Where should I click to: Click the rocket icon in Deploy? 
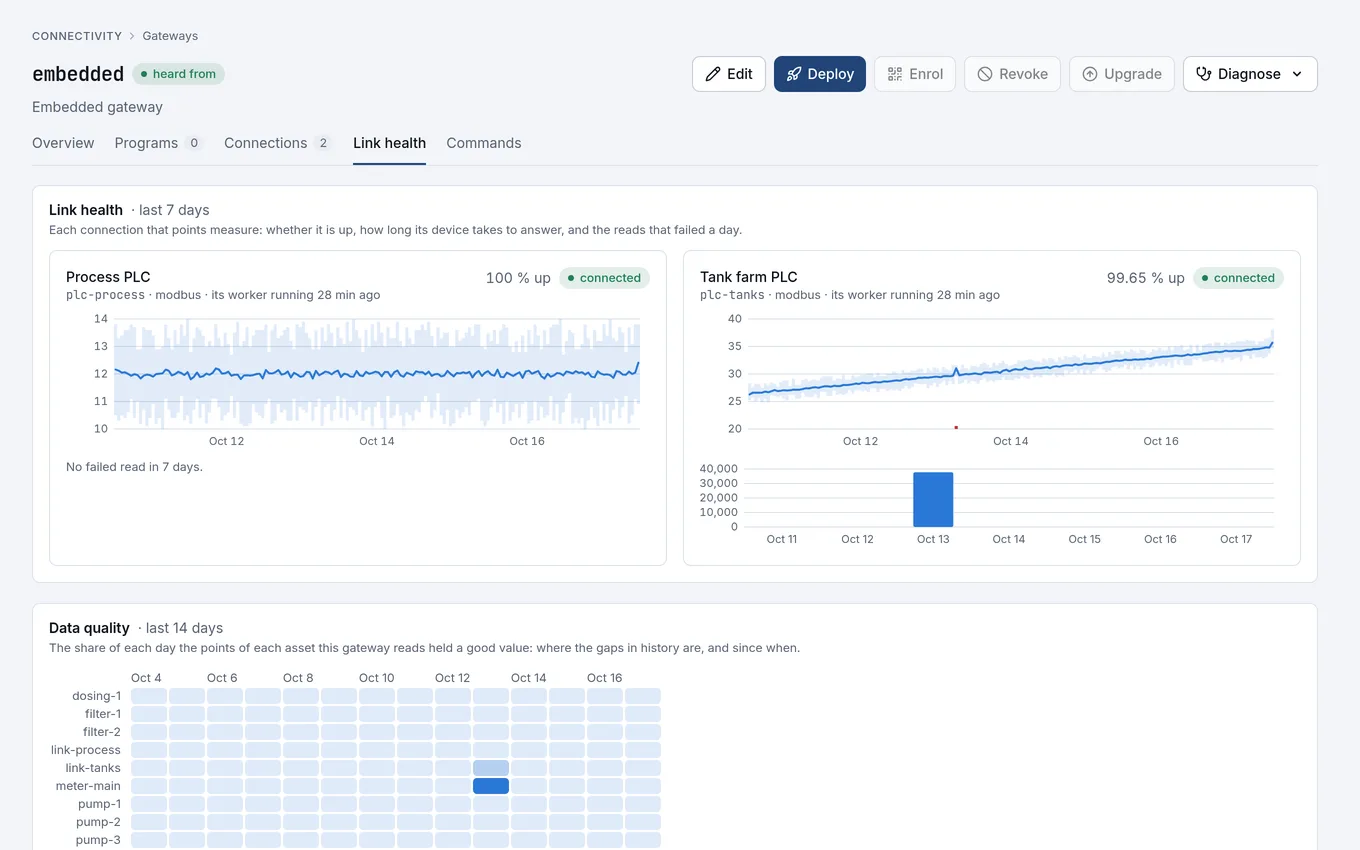[794, 74]
